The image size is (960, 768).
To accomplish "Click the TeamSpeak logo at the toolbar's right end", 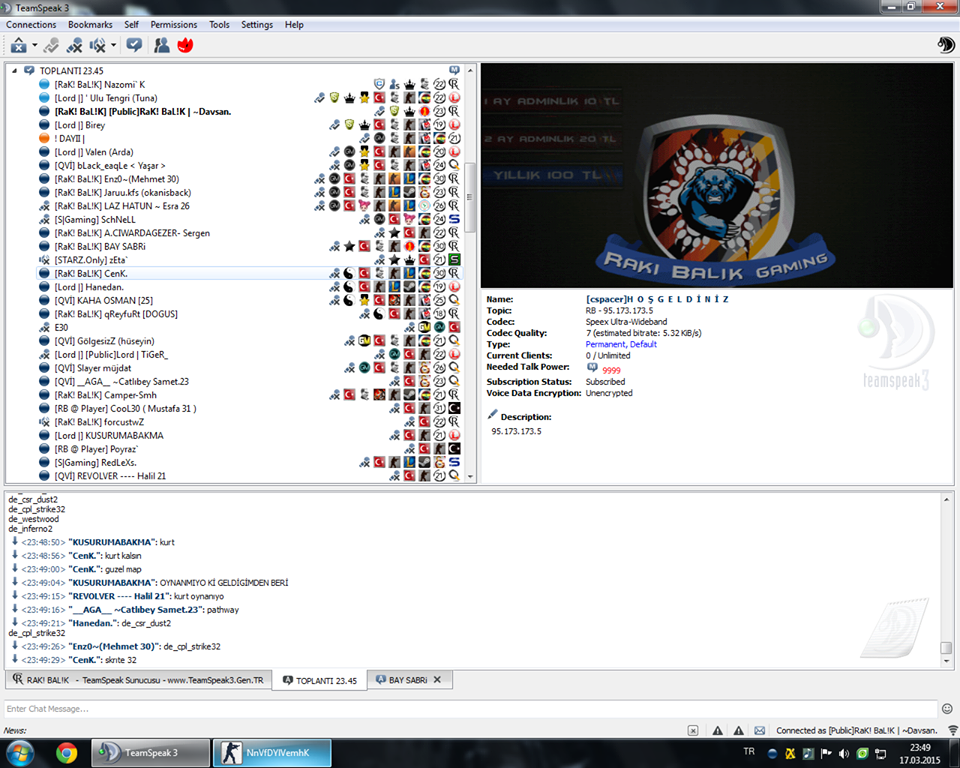I will 945,45.
